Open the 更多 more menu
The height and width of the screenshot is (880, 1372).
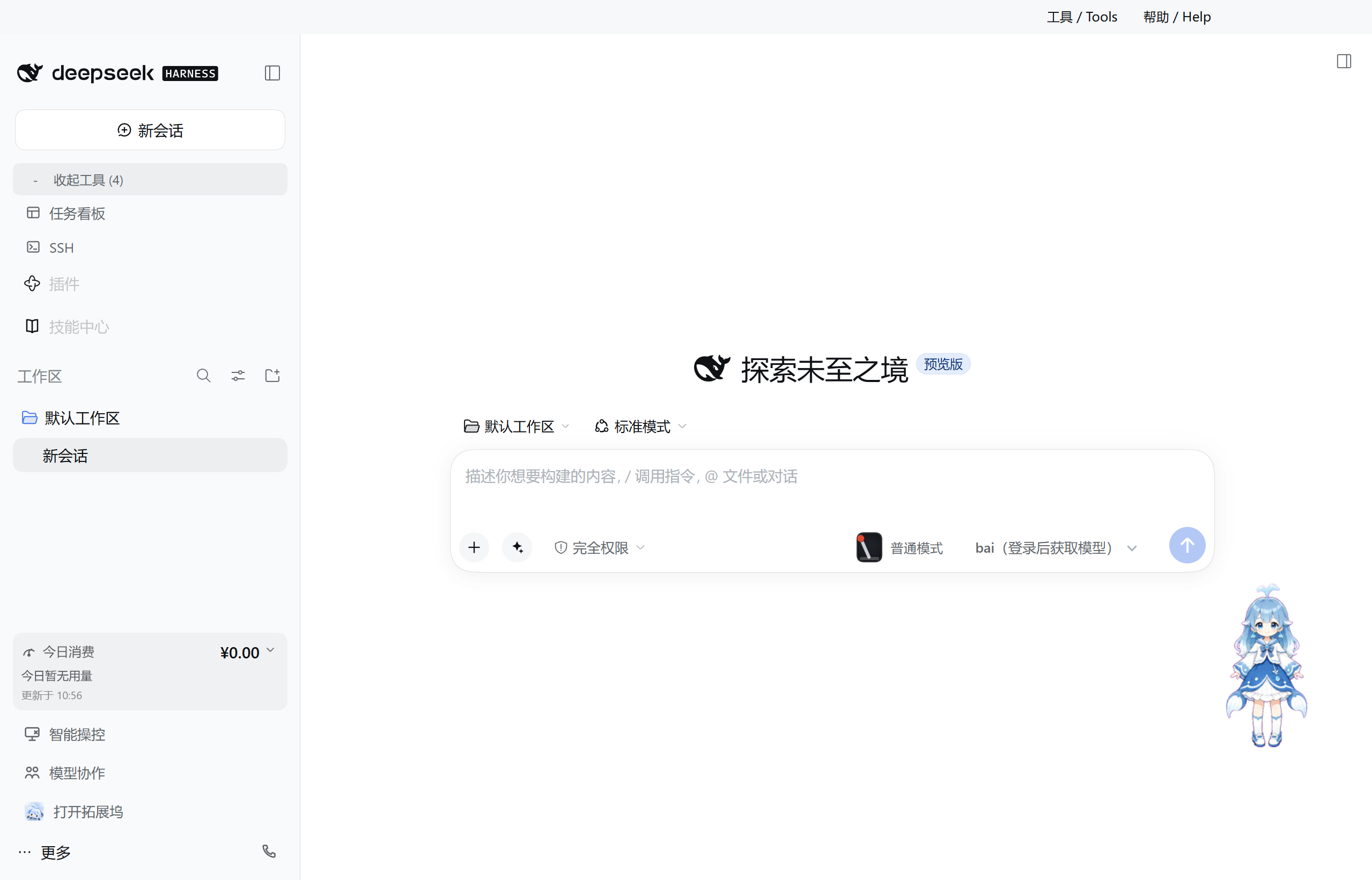[55, 853]
